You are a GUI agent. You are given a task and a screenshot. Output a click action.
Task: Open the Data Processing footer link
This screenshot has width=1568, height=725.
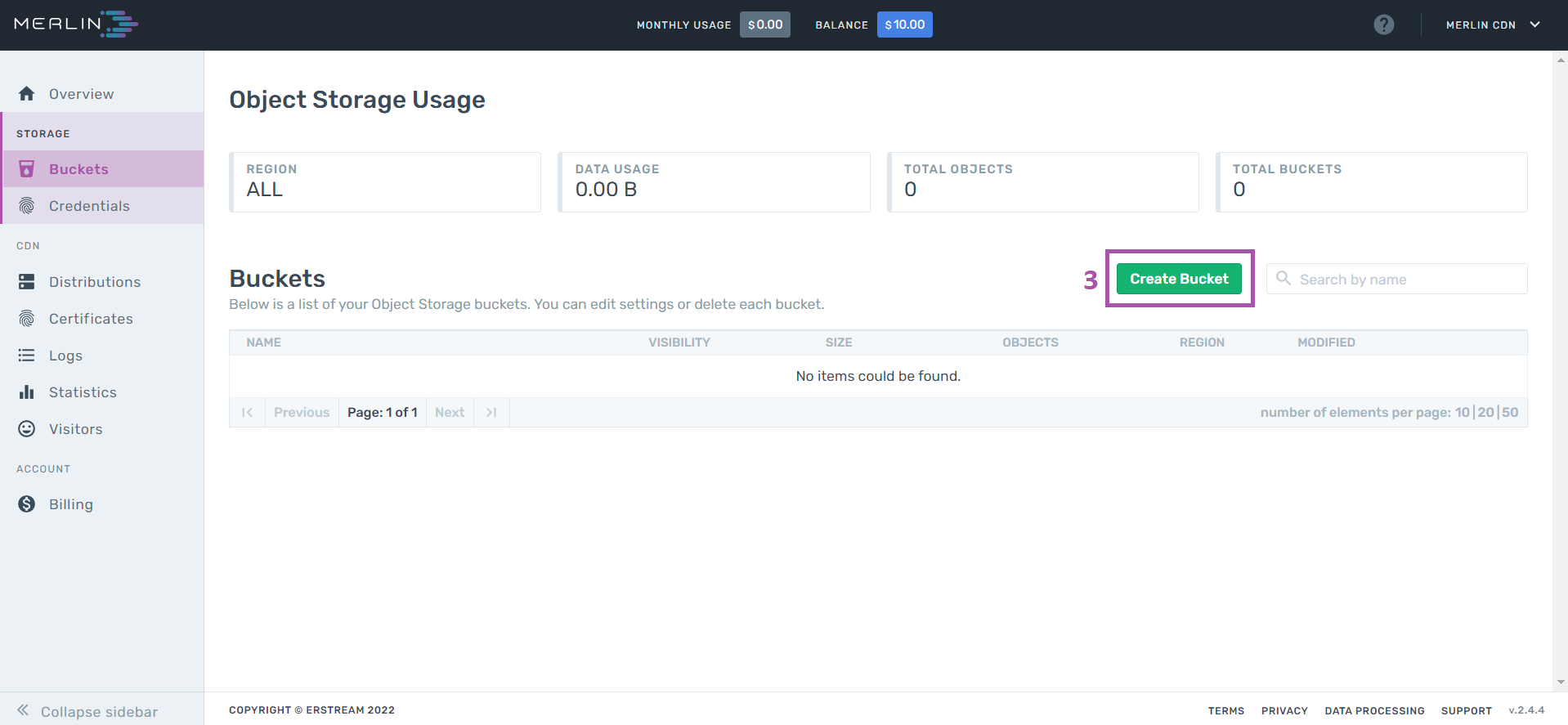coord(1375,711)
